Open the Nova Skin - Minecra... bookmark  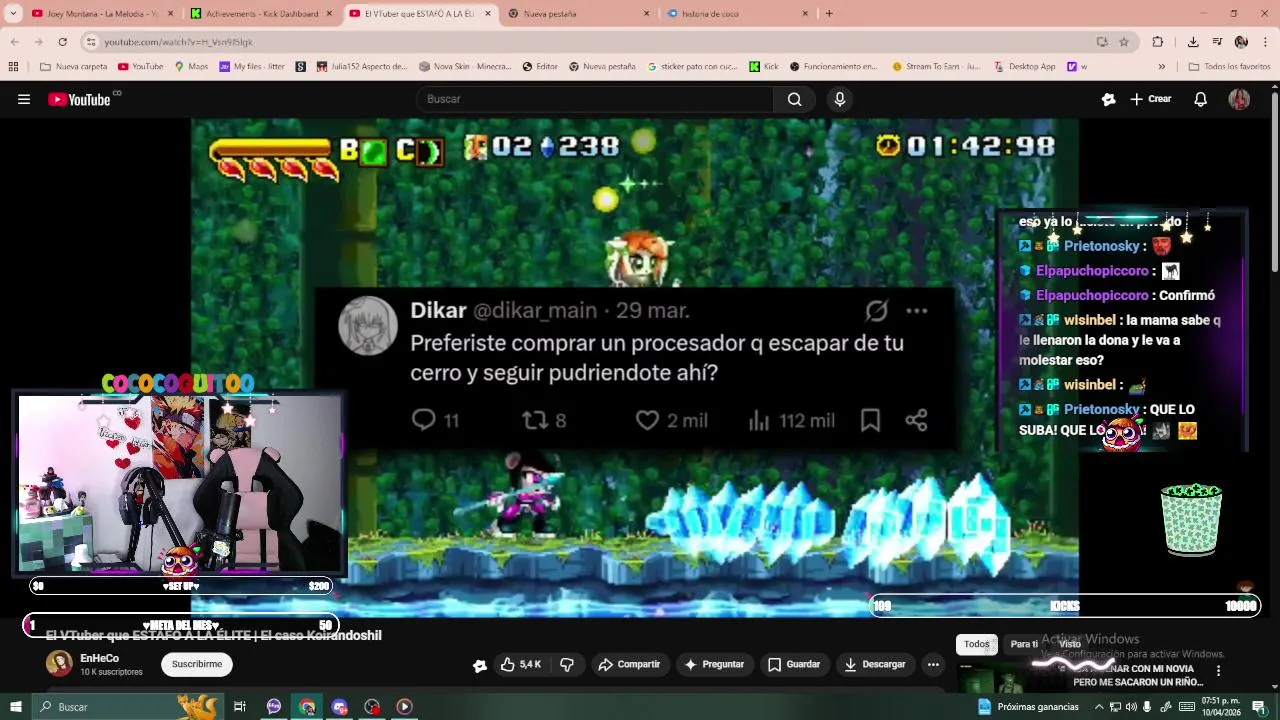click(x=465, y=67)
